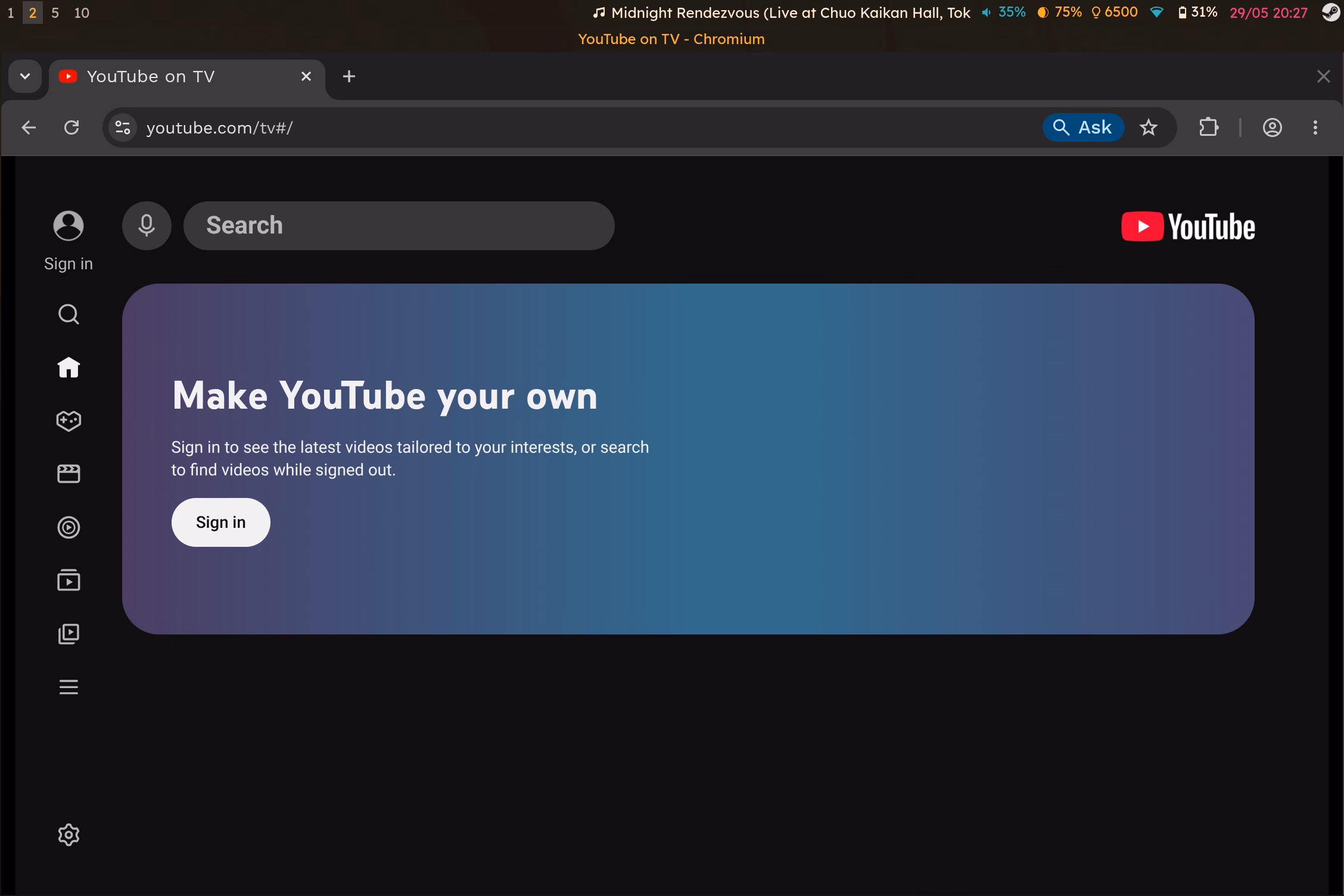Reload the page
Image resolution: width=1344 pixels, height=896 pixels.
point(71,127)
